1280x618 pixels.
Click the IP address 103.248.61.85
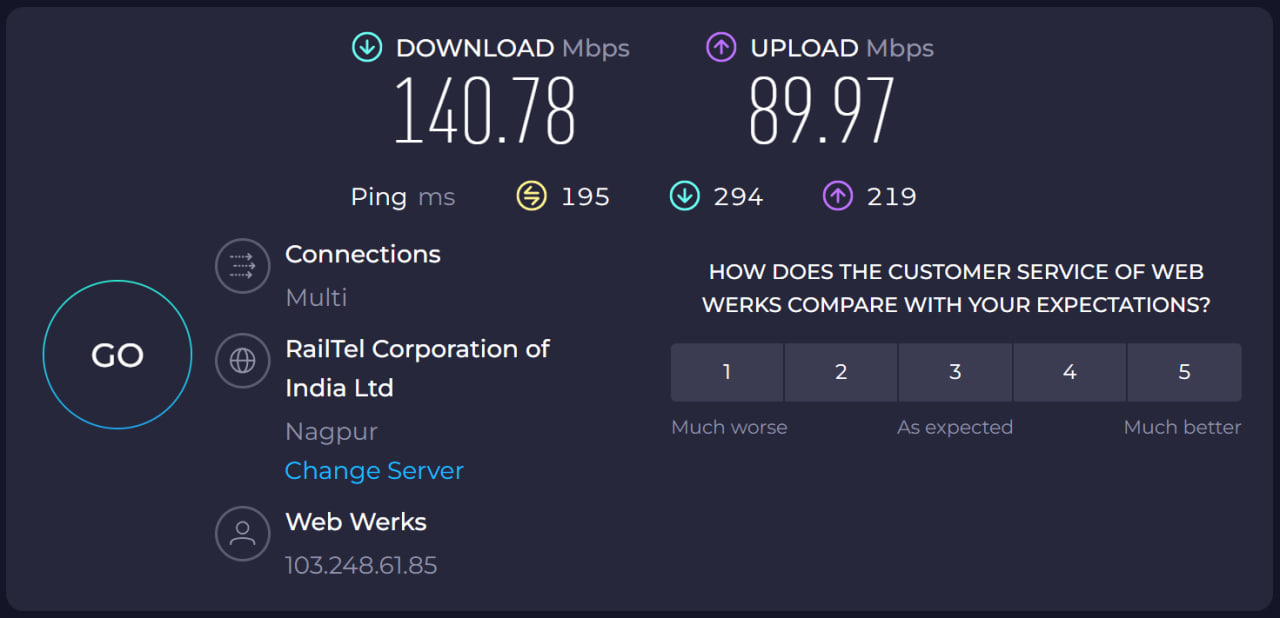coord(361,565)
